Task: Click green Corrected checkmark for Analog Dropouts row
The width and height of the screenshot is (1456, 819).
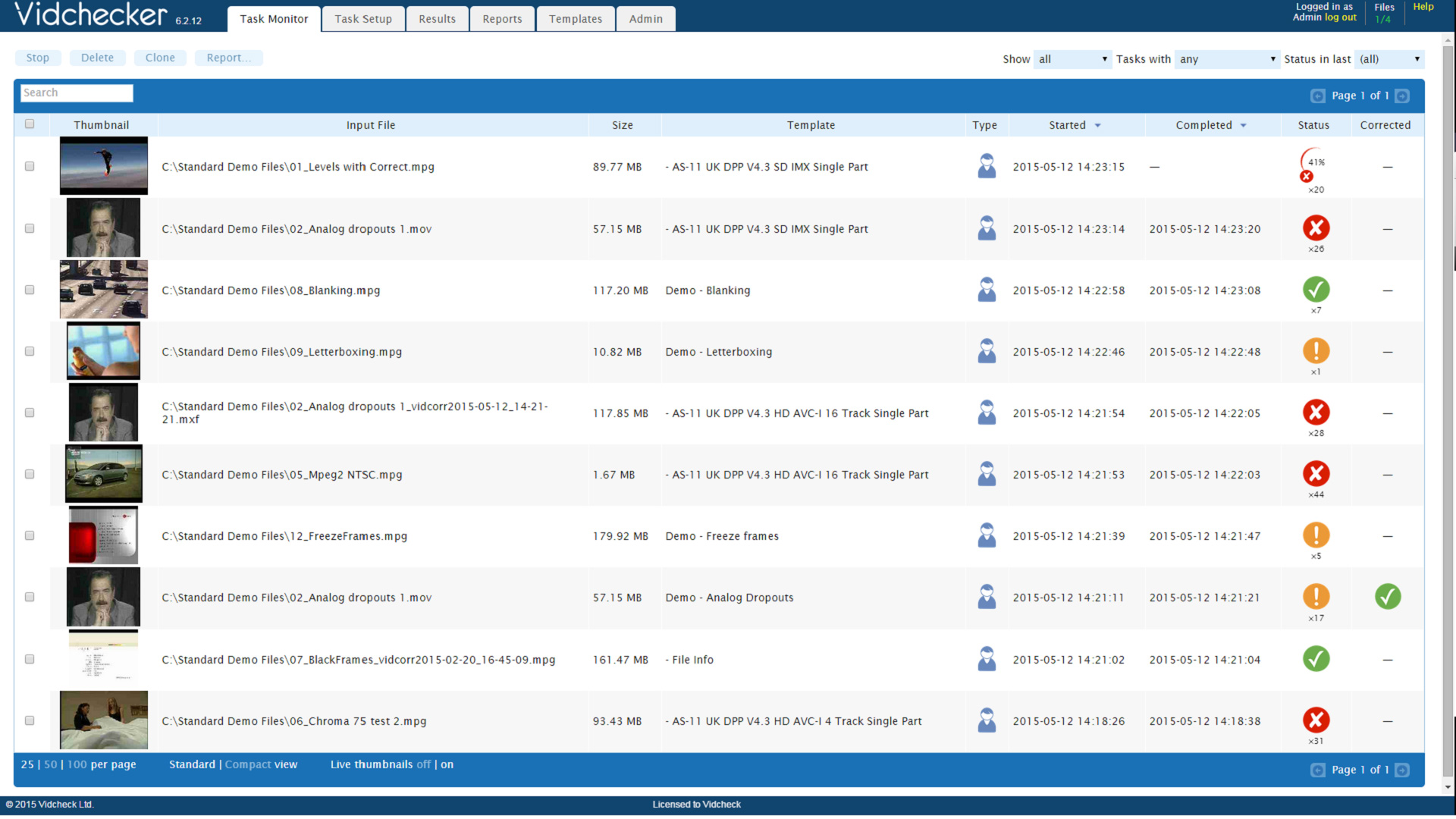Action: 1387,597
